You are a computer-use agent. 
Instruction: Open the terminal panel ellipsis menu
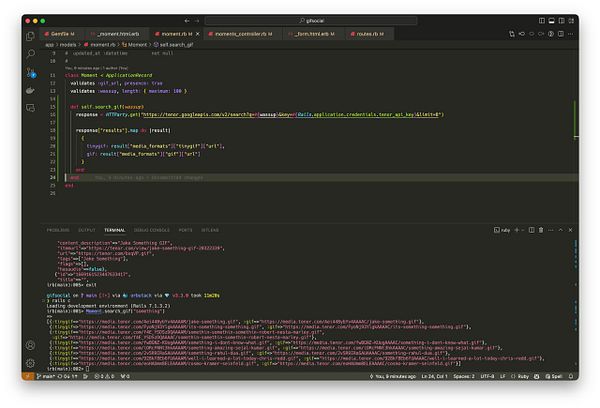click(551, 230)
